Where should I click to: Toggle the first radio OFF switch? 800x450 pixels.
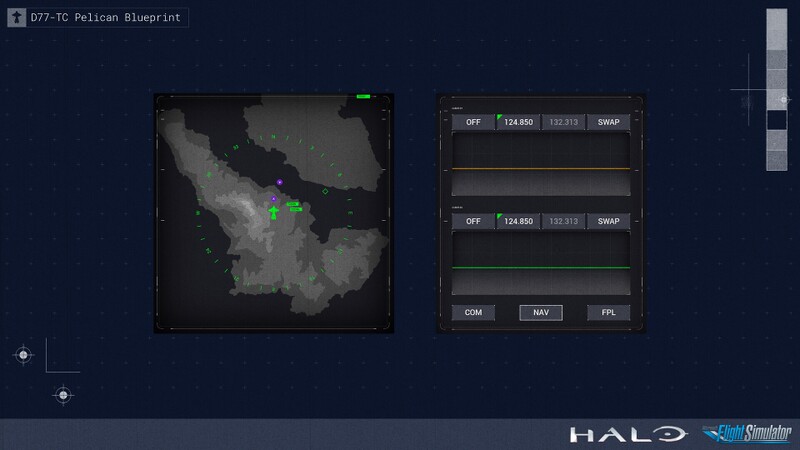point(473,122)
